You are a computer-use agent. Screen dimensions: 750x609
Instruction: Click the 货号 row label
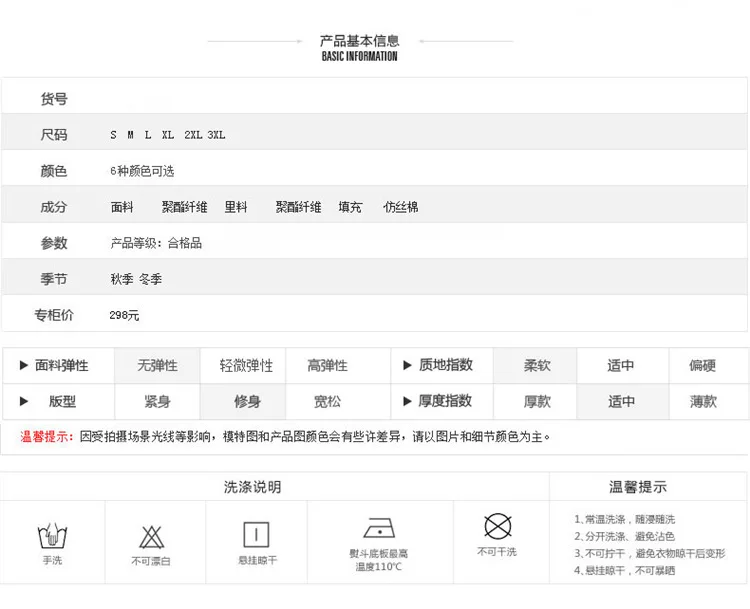point(54,99)
